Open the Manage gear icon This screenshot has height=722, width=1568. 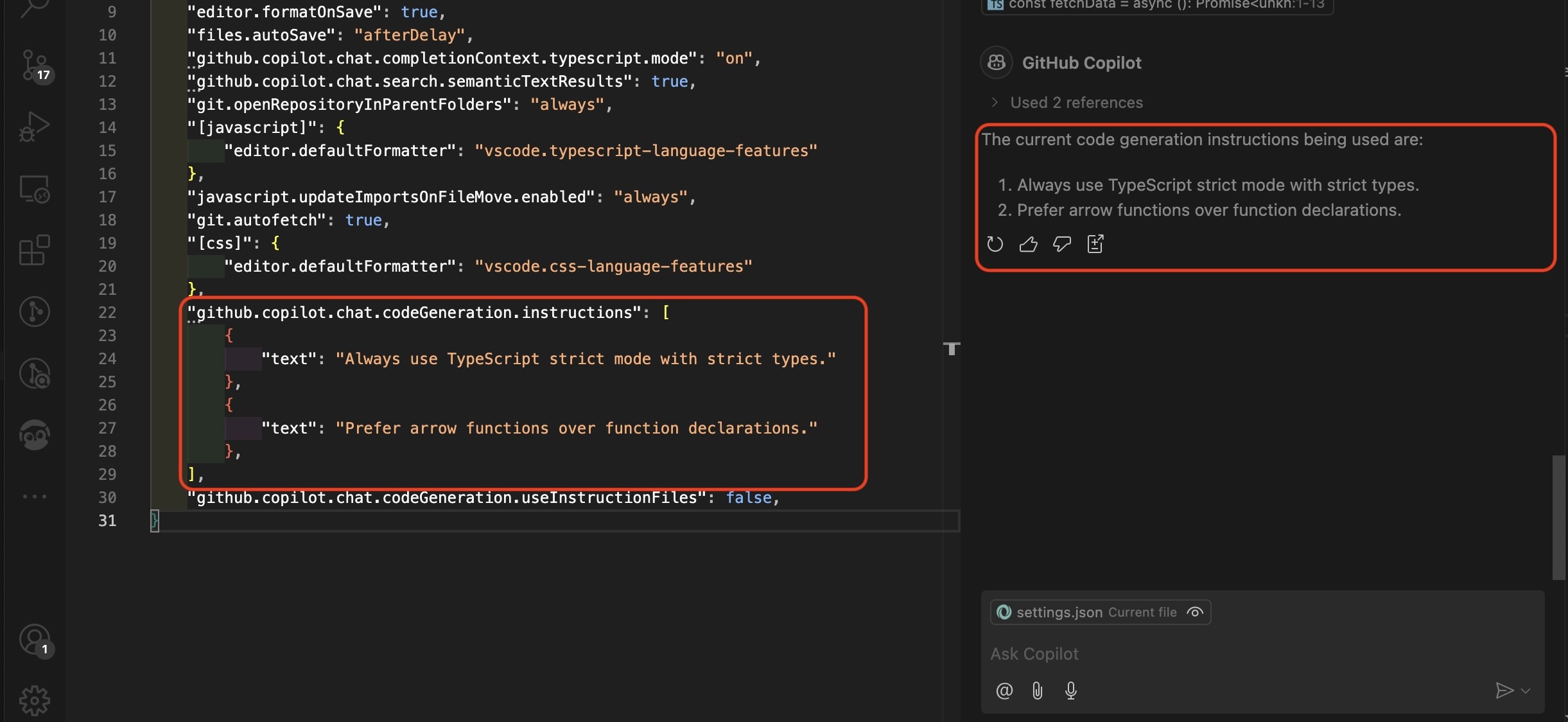[x=34, y=701]
